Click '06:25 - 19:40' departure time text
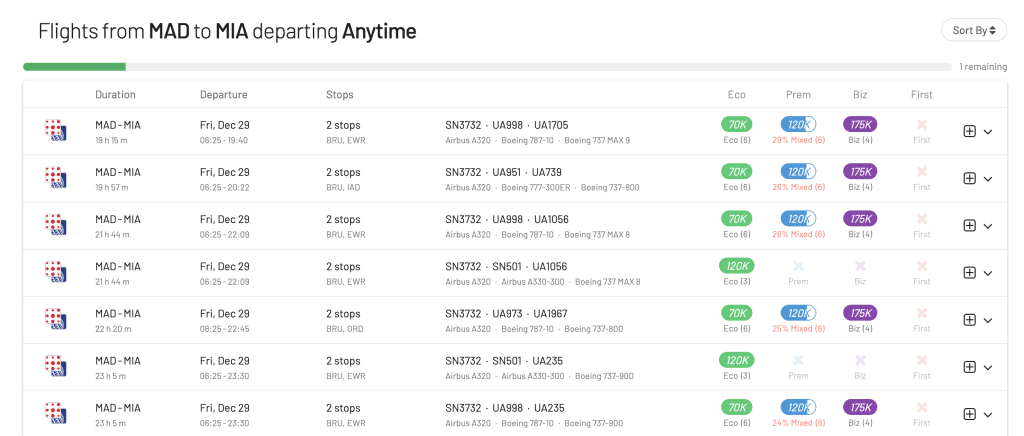 (x=224, y=140)
